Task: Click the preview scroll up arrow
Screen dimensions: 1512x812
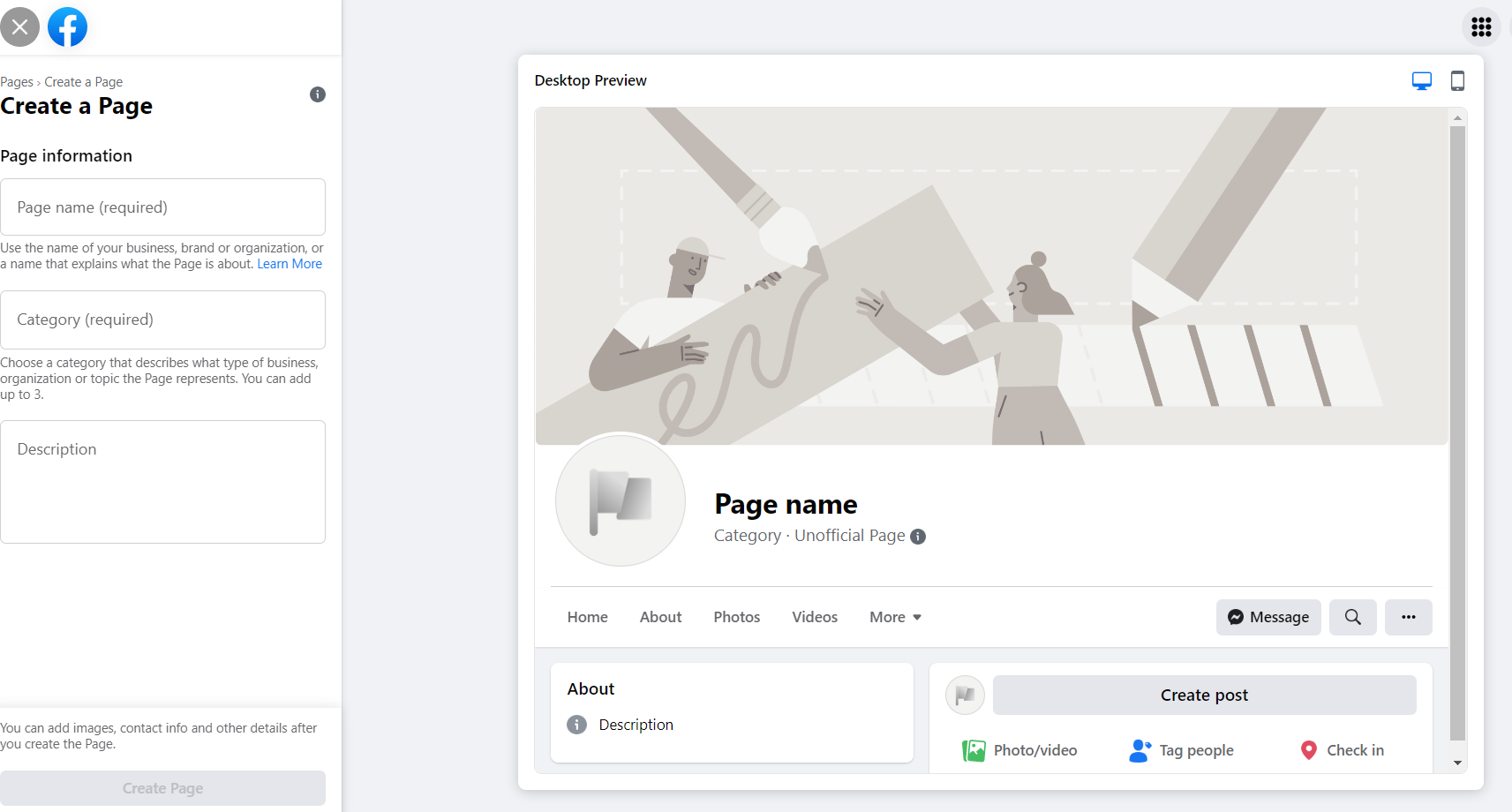Action: click(x=1457, y=117)
